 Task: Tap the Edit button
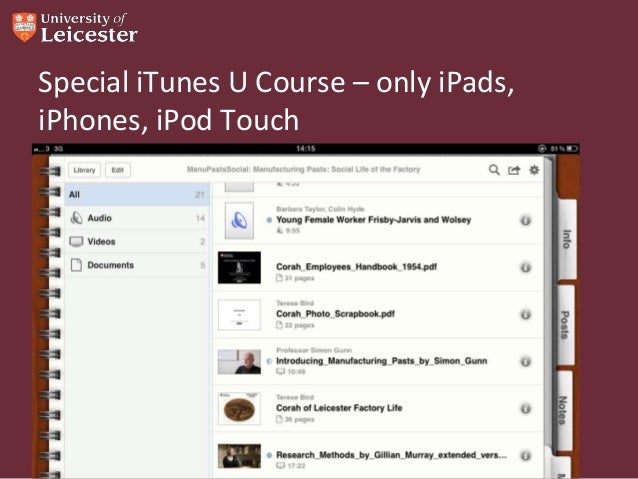pos(118,170)
